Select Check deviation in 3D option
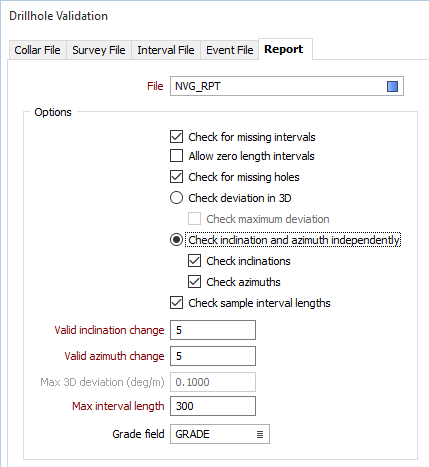Screen dimensions: 429x467 tap(176, 198)
